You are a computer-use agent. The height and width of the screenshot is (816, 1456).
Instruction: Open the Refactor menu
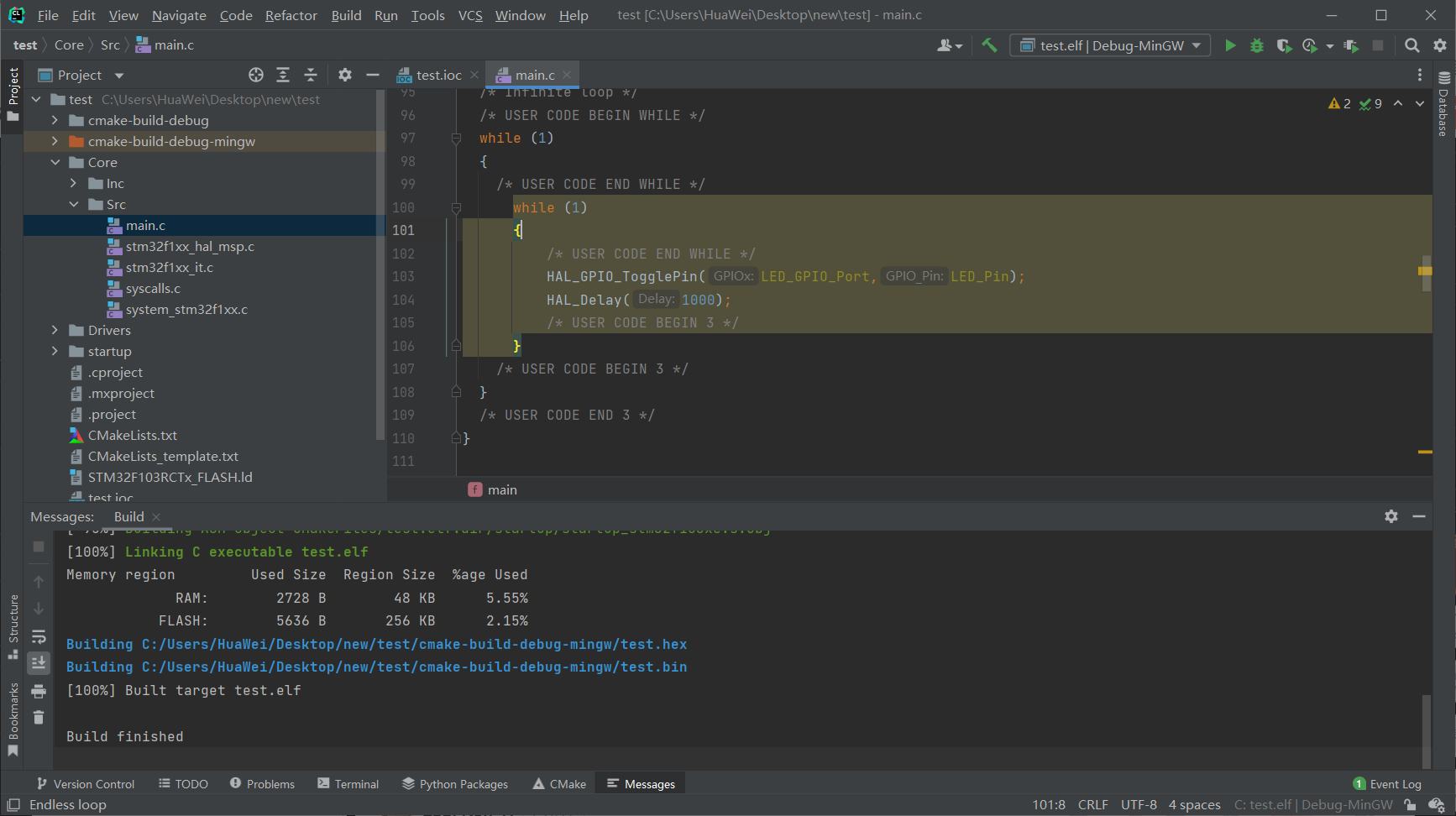(291, 15)
